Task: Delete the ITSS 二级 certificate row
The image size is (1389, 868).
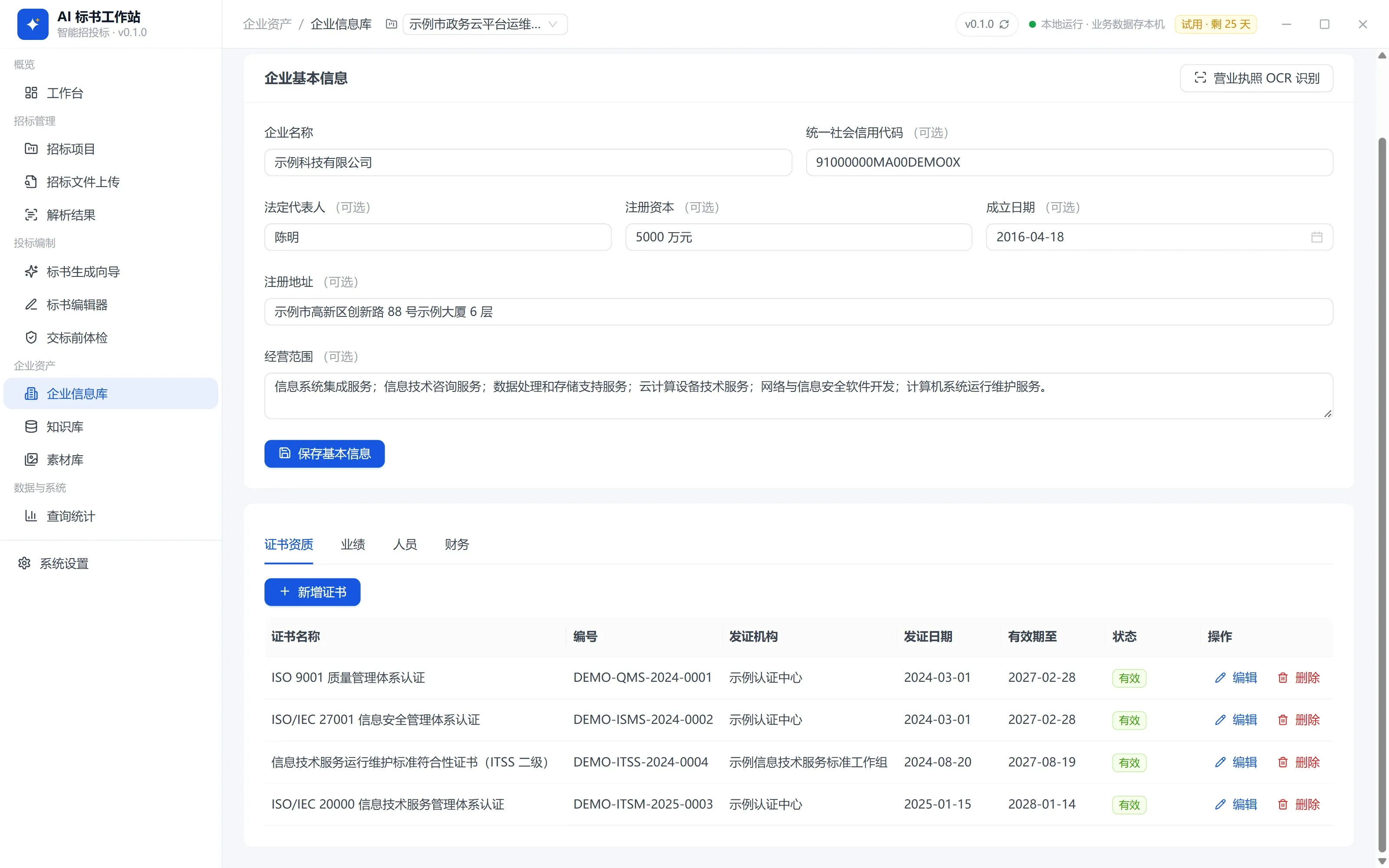Action: click(x=1298, y=763)
